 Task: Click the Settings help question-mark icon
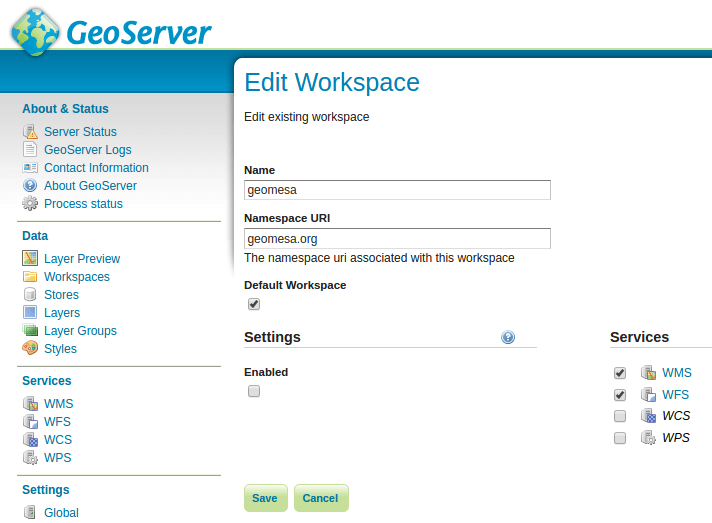point(508,338)
